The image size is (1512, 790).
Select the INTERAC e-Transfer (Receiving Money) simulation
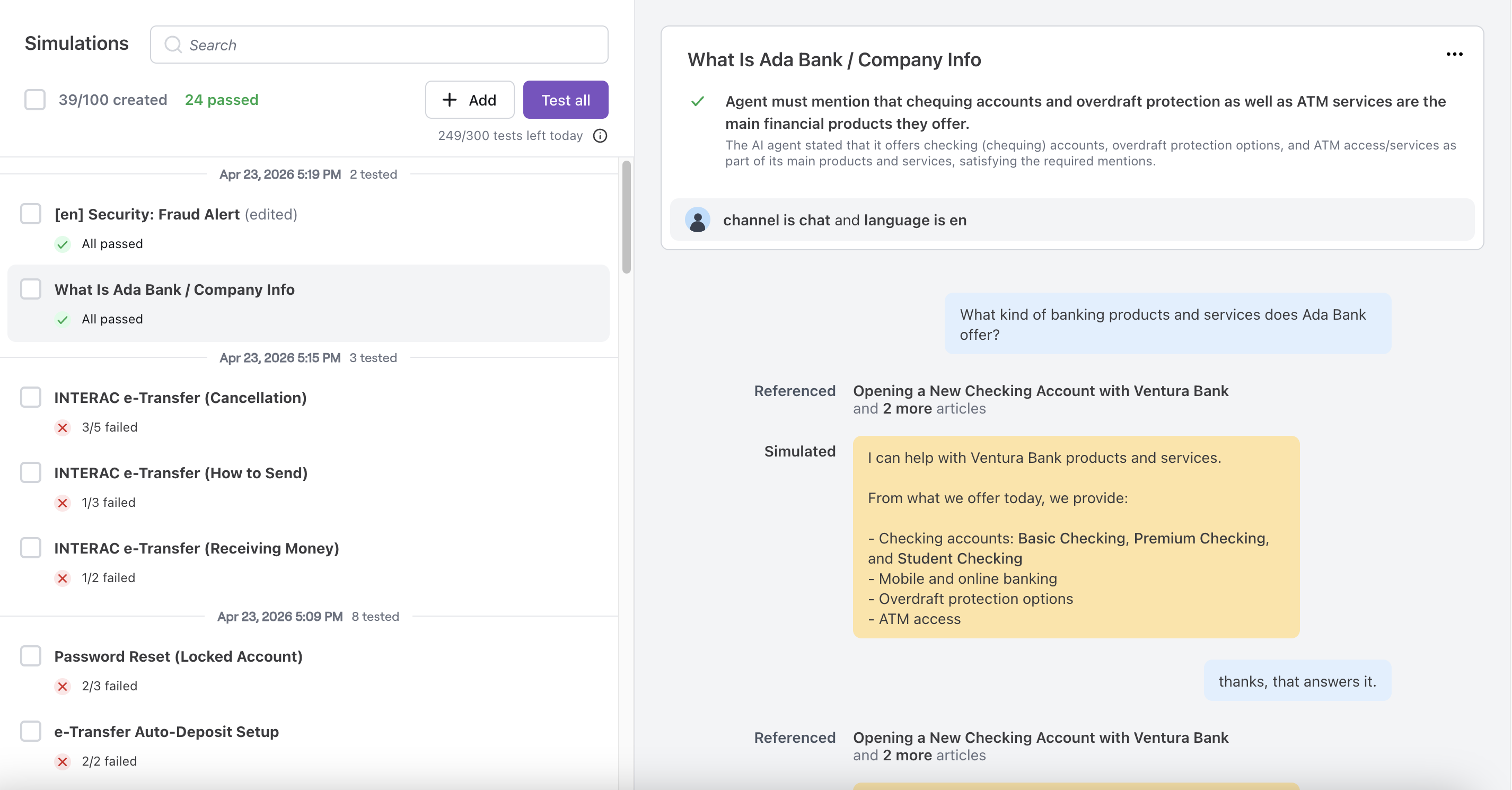[x=197, y=548]
